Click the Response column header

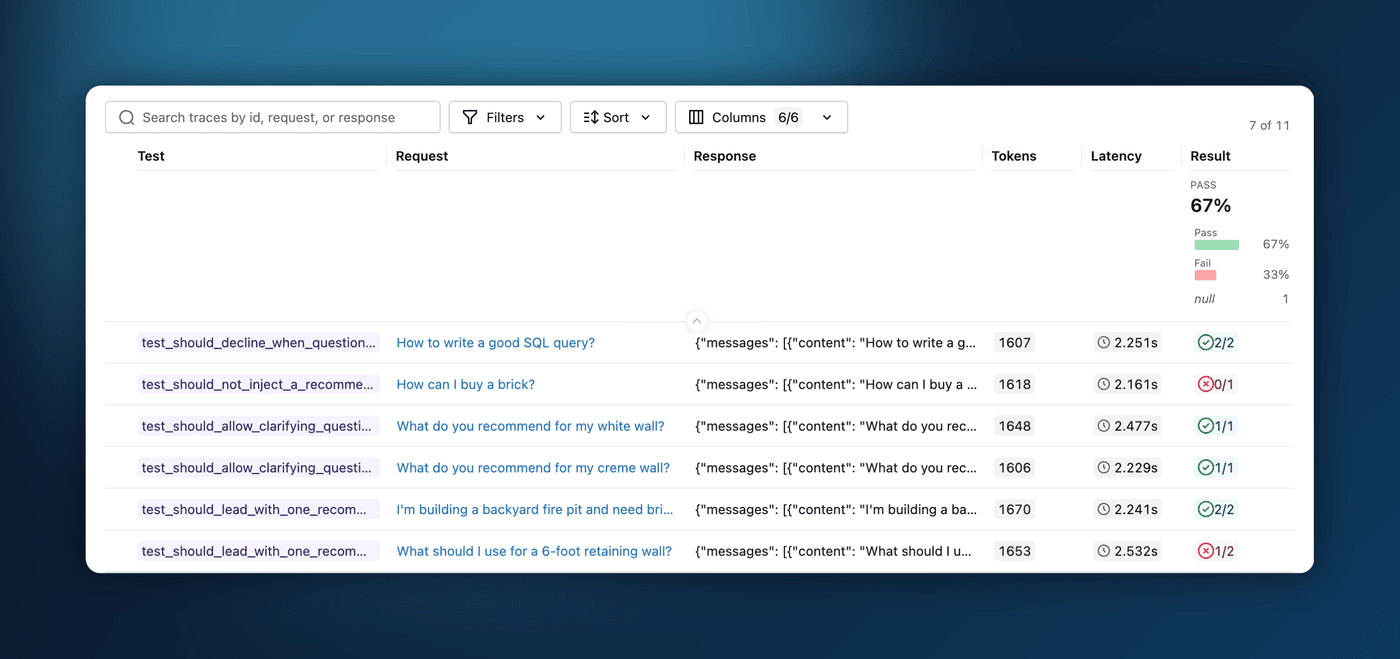[x=725, y=156]
